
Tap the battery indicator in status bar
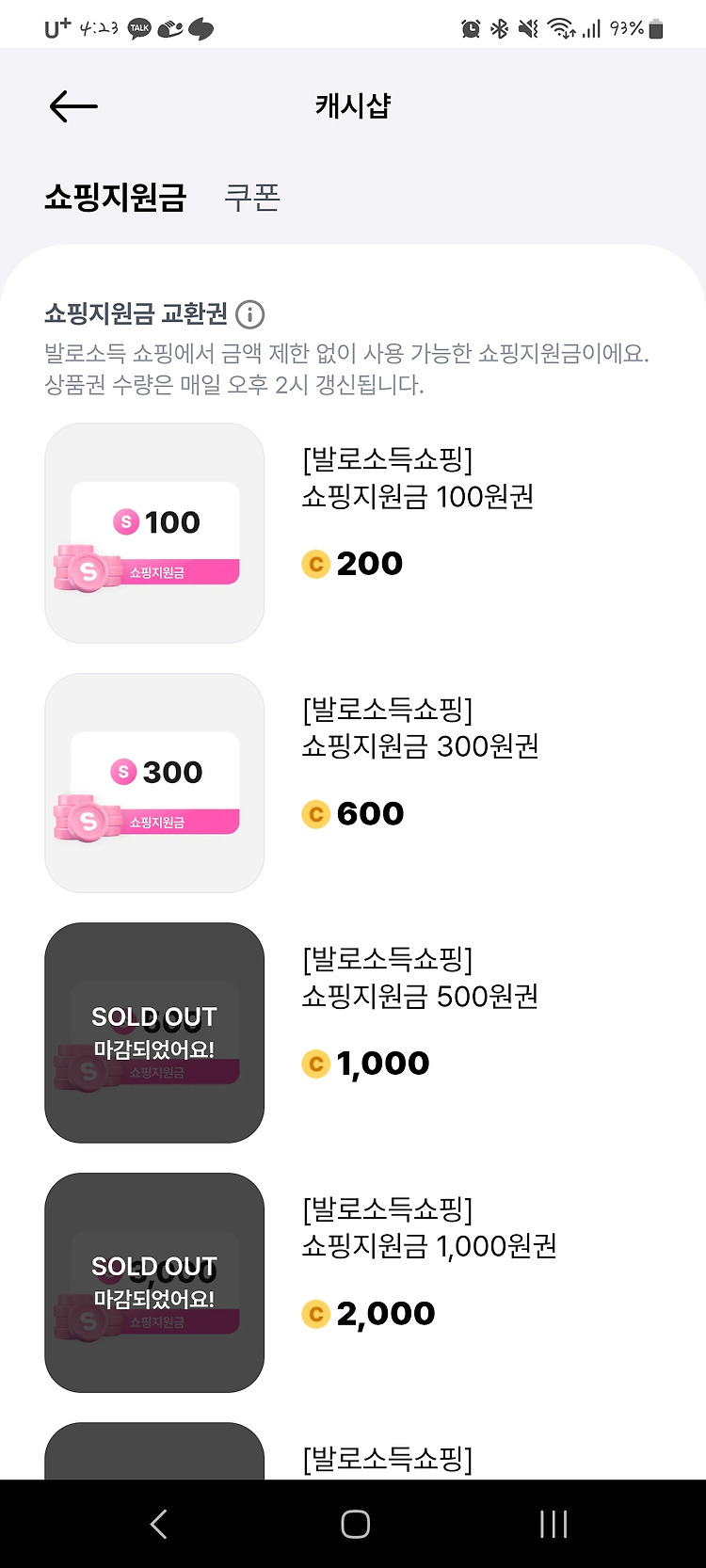pyautogui.click(x=656, y=29)
